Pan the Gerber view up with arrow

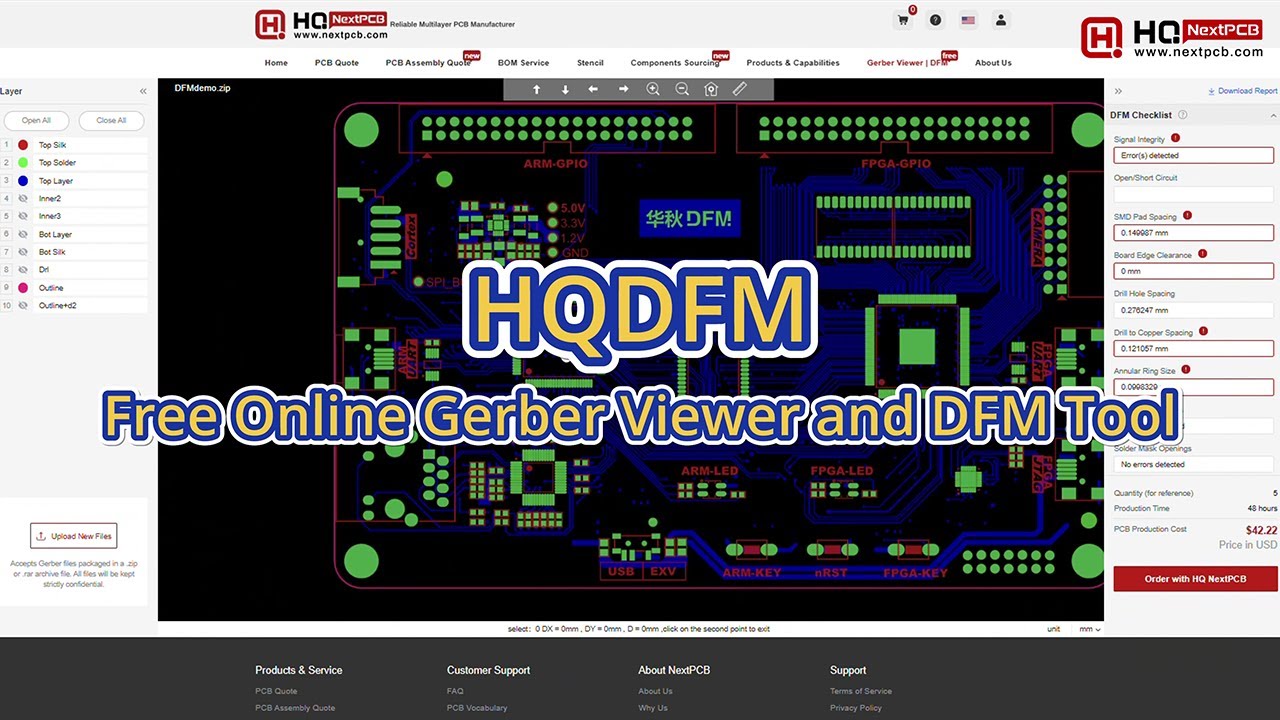pos(536,89)
